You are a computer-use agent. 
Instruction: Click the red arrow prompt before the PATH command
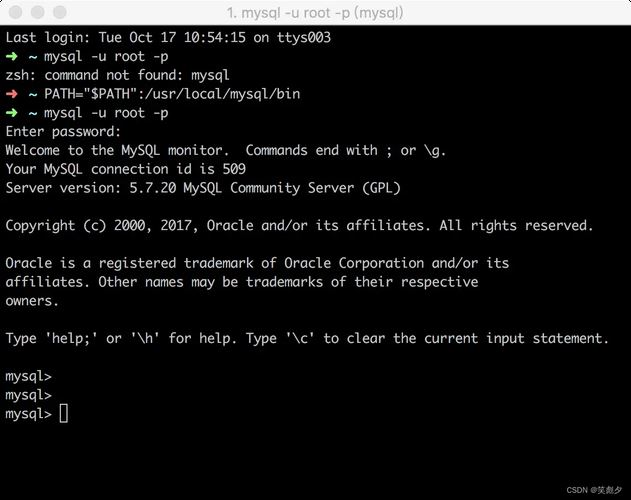[x=12, y=94]
